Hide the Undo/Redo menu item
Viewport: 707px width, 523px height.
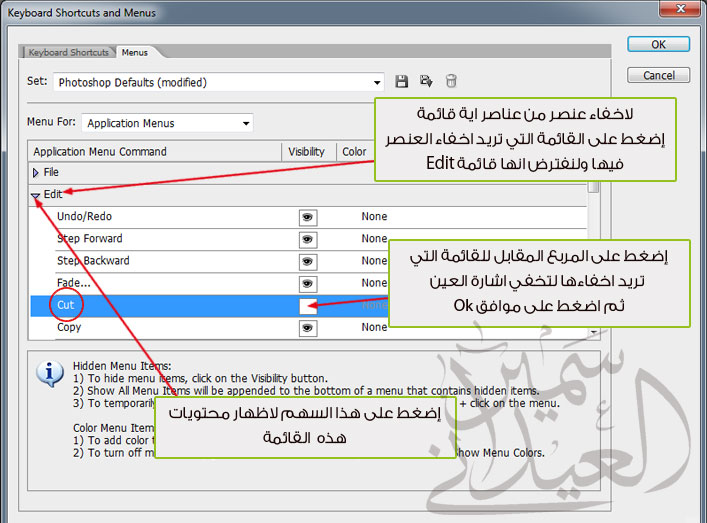click(308, 217)
